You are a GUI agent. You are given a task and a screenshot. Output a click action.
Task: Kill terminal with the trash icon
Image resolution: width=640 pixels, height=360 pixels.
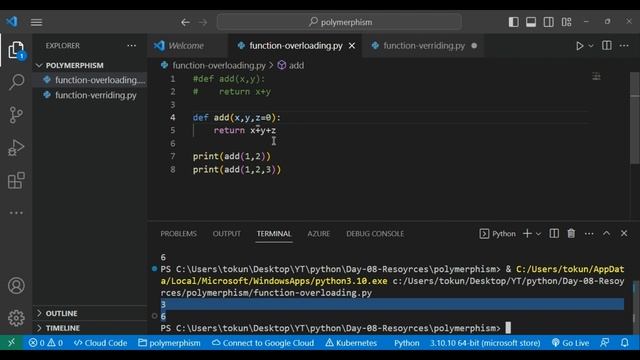pos(571,233)
